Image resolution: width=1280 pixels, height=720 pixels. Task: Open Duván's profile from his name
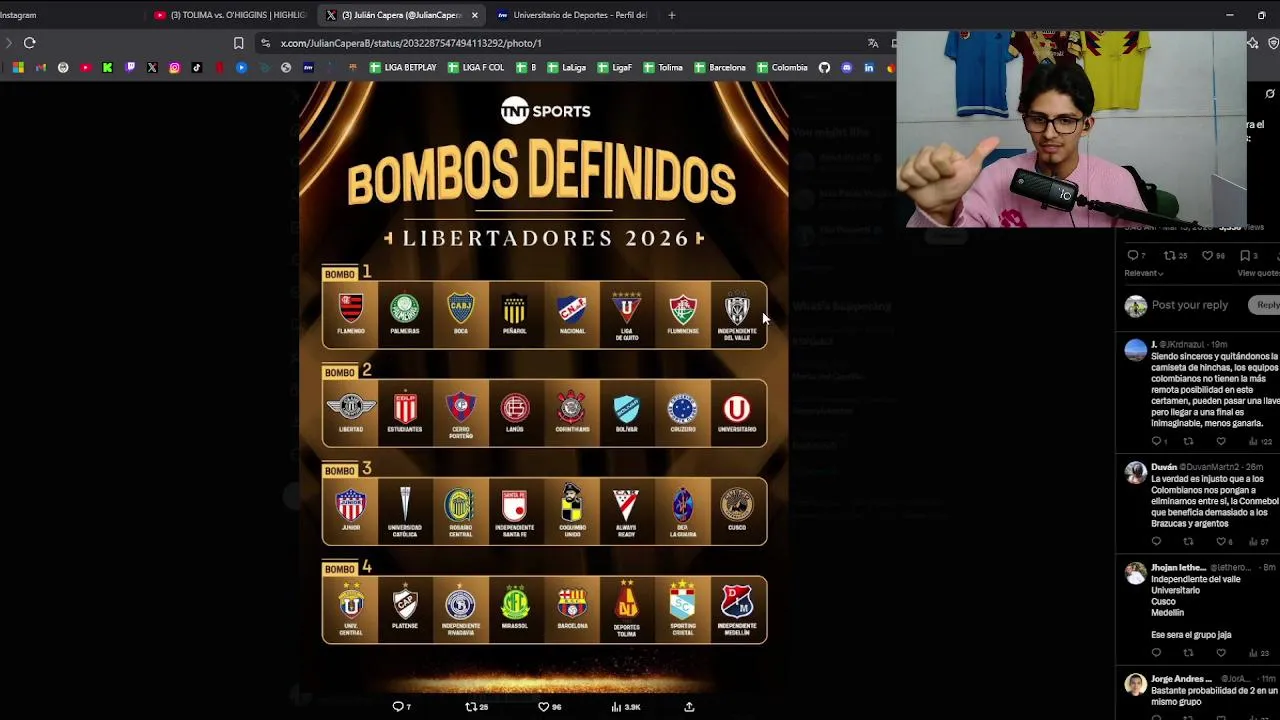1164,467
